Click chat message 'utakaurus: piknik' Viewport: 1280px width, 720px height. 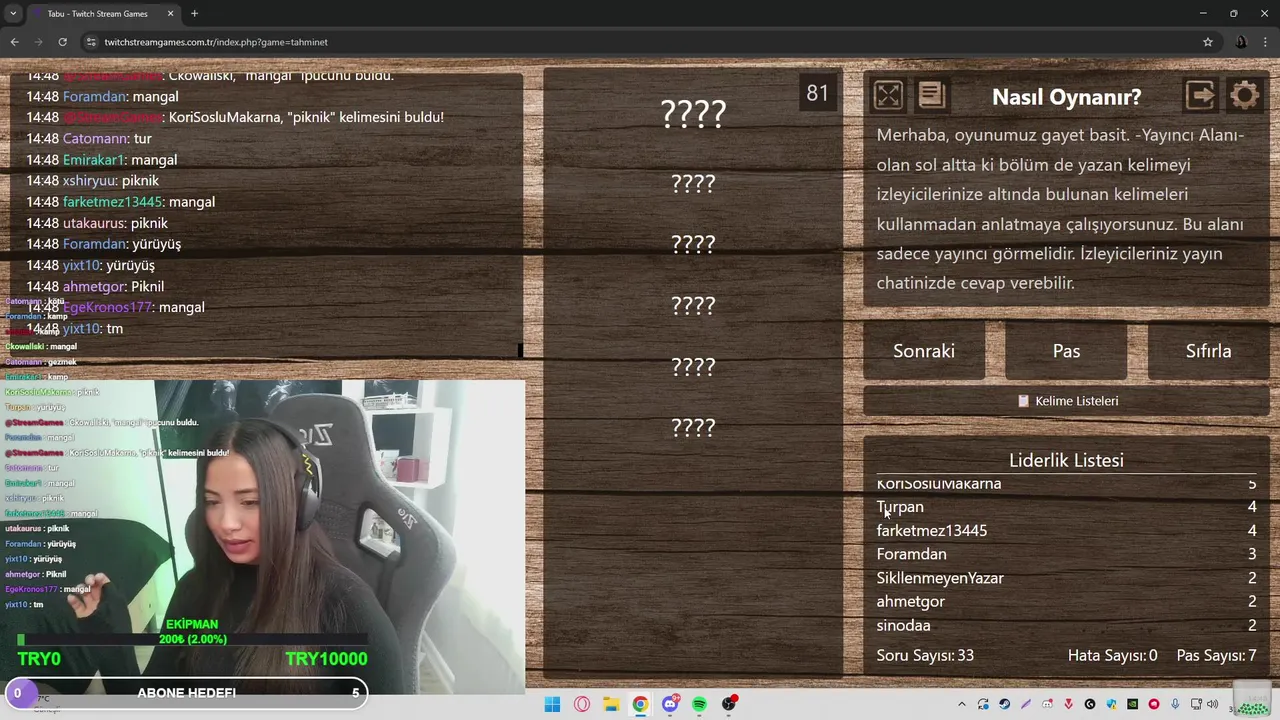[x=97, y=223]
